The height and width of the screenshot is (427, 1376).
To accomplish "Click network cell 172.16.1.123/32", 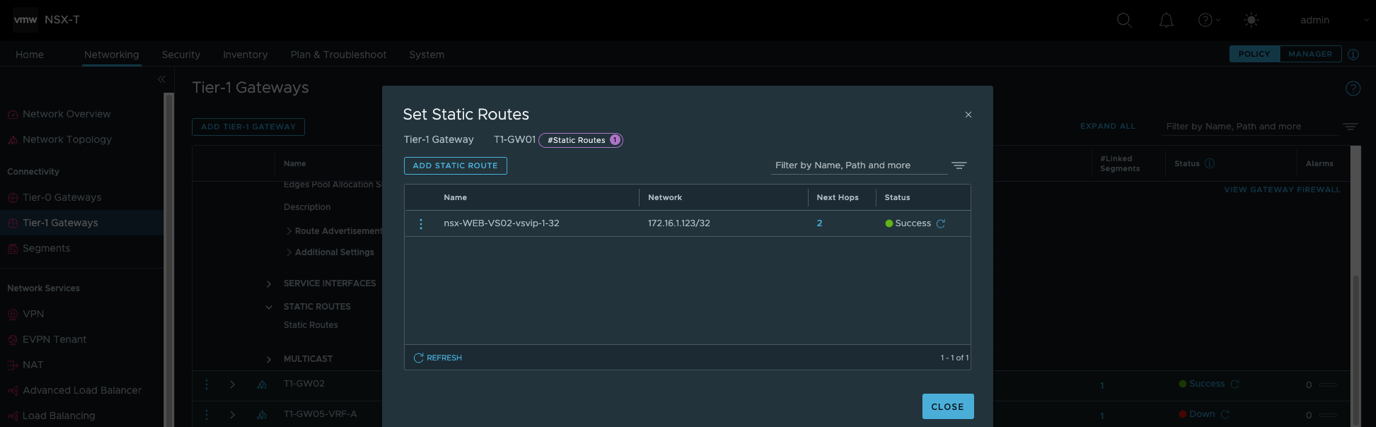I will [679, 224].
